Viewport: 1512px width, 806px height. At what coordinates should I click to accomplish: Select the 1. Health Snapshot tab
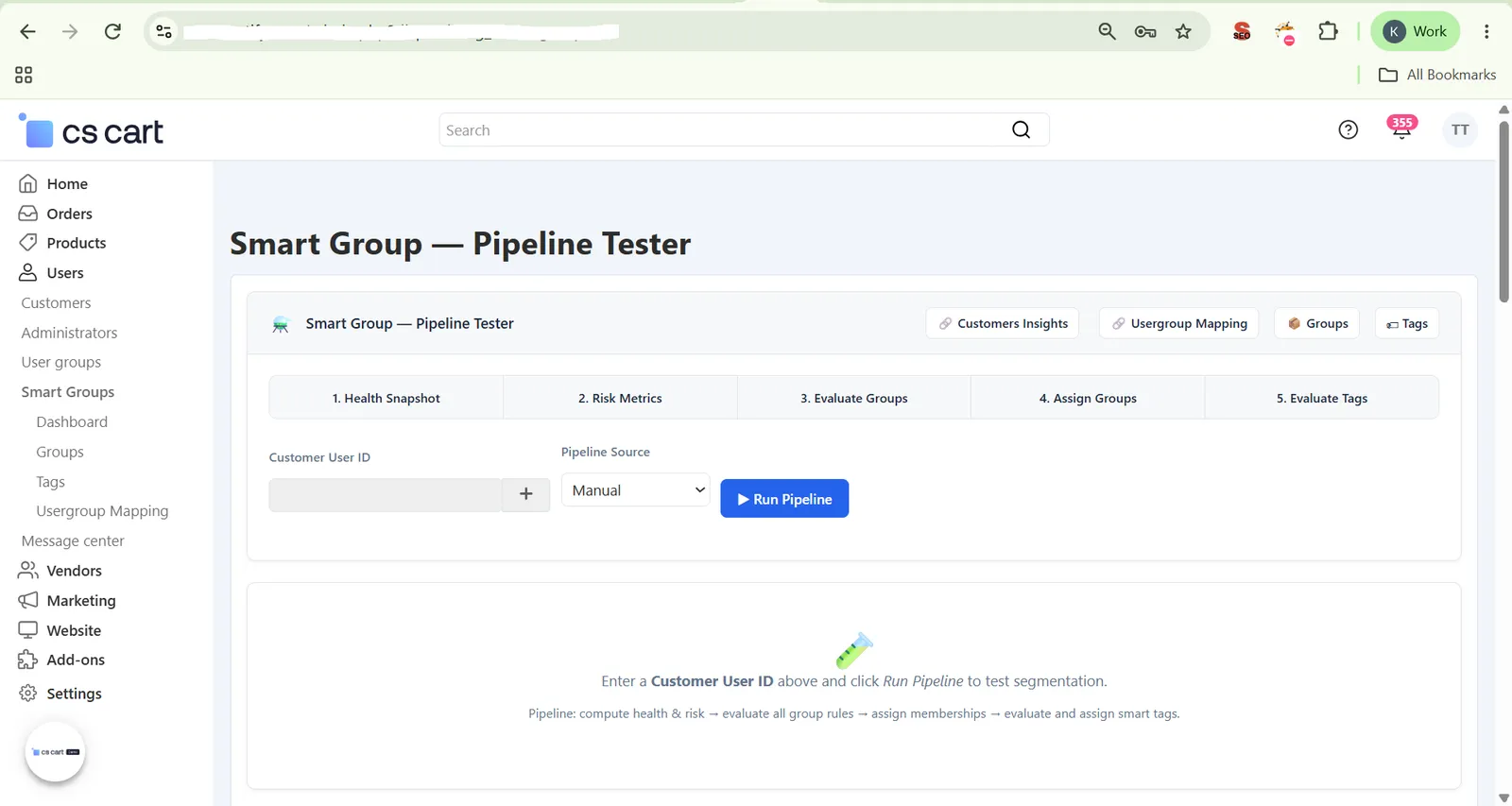[387, 398]
